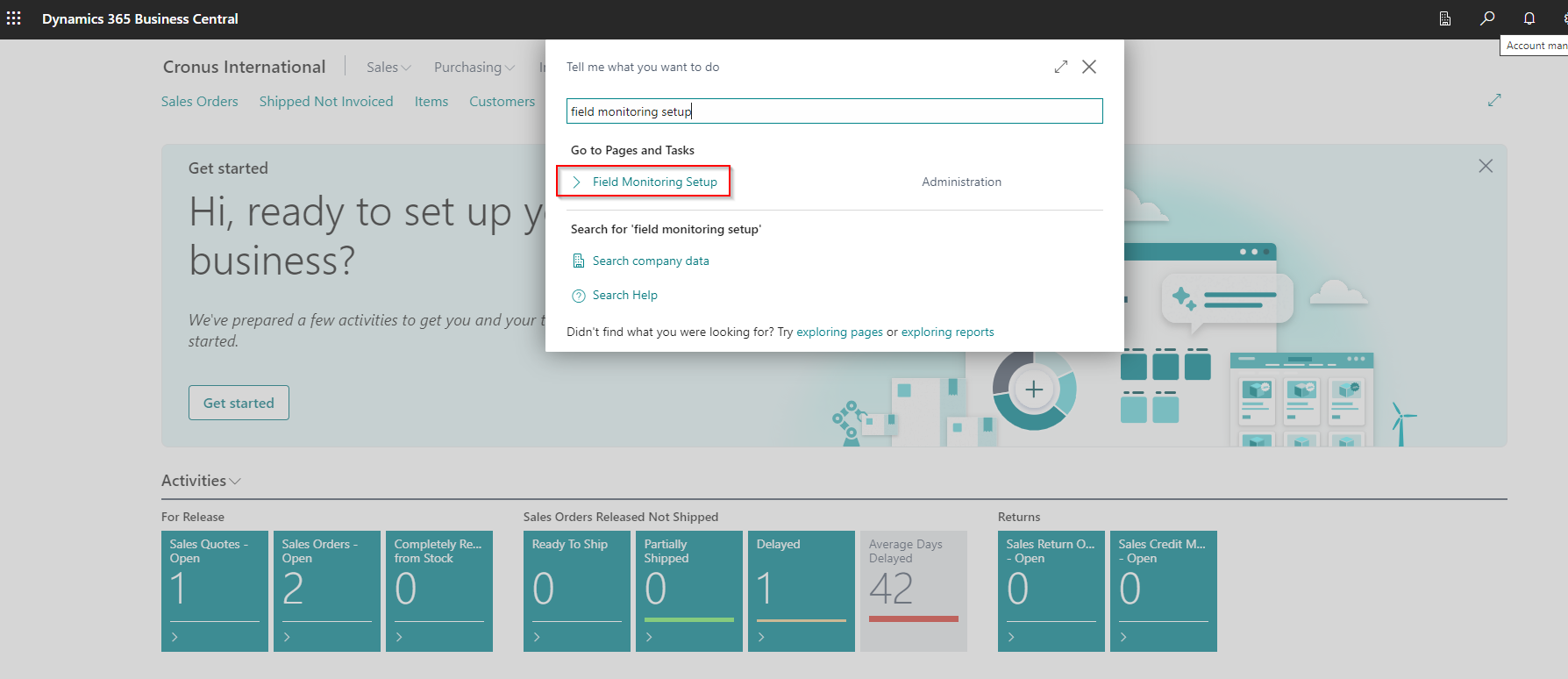Image resolution: width=1568 pixels, height=679 pixels.
Task: Close the Tell Me search dialog
Action: (x=1089, y=67)
